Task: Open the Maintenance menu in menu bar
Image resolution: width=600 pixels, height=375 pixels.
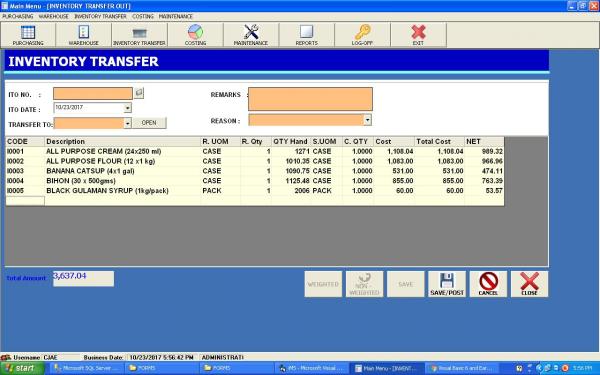Action: (x=176, y=16)
